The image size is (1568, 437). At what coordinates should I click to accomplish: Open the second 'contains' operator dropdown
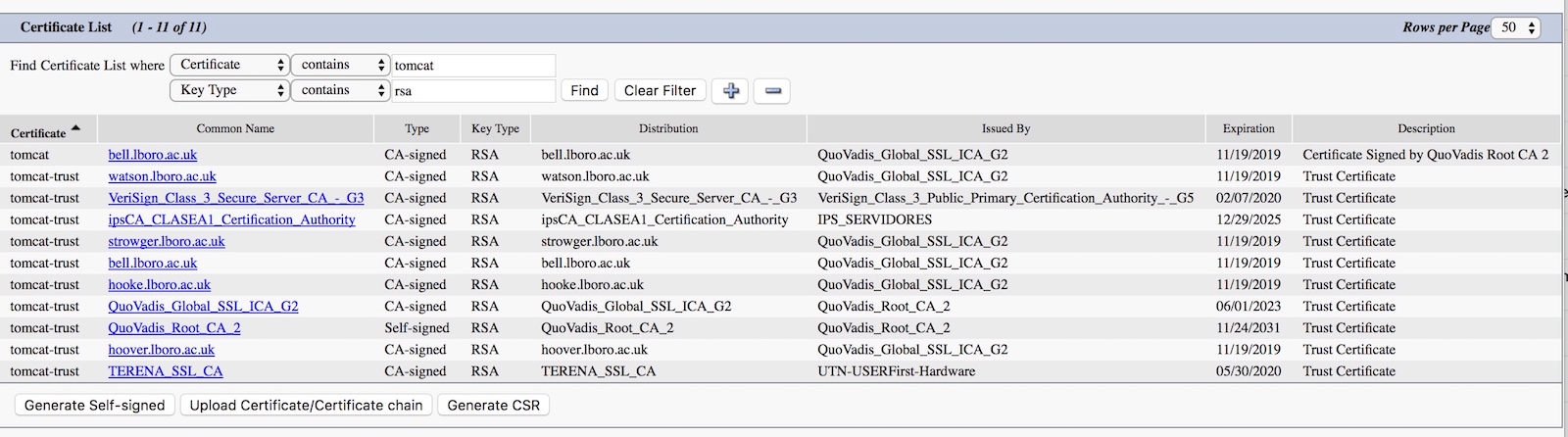click(x=341, y=90)
